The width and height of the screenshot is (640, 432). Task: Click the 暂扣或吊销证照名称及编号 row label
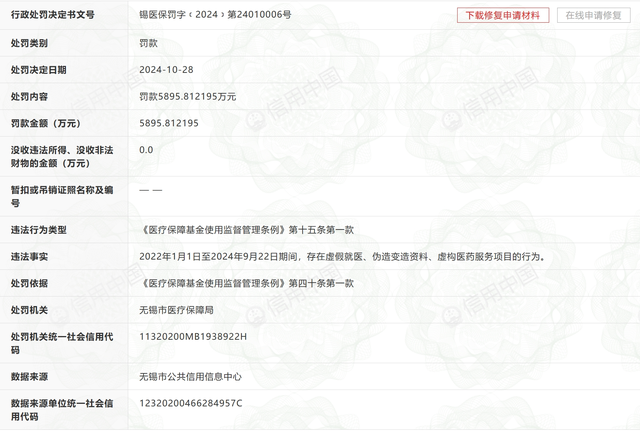tap(62, 196)
